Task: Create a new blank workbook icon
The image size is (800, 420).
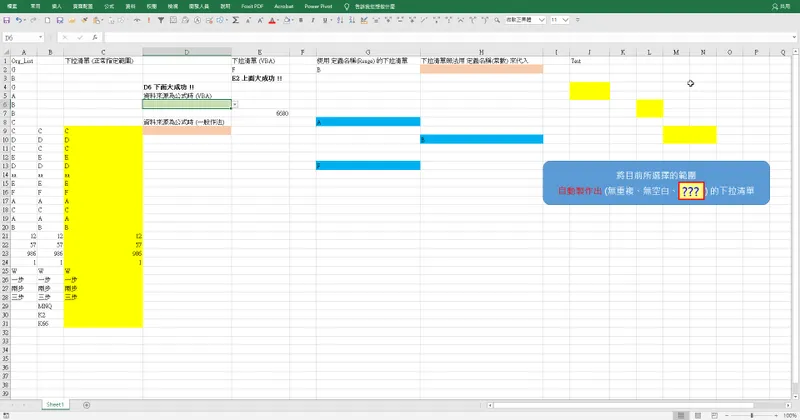Action: [x=47, y=20]
